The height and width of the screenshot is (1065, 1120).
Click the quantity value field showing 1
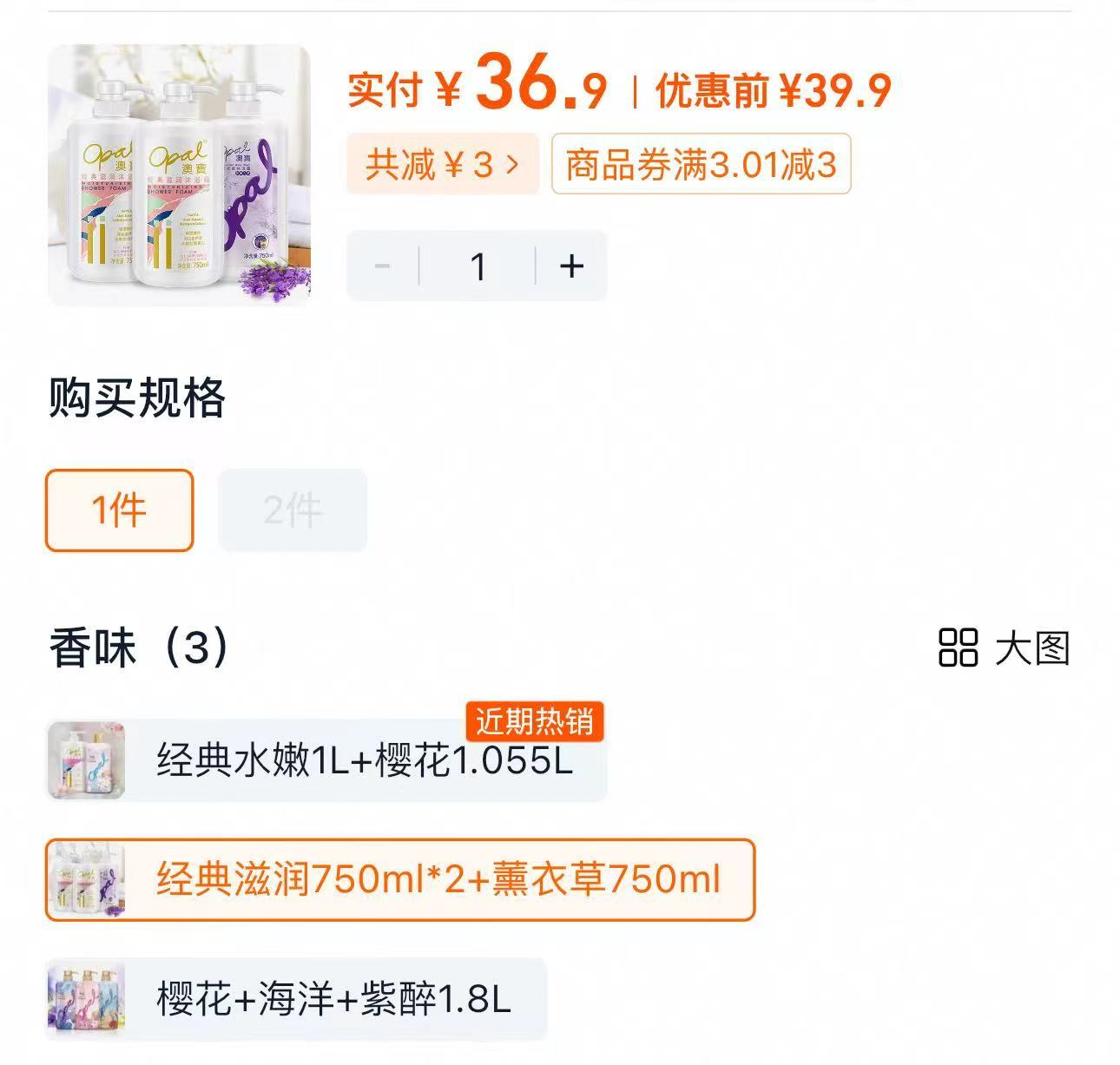click(477, 266)
